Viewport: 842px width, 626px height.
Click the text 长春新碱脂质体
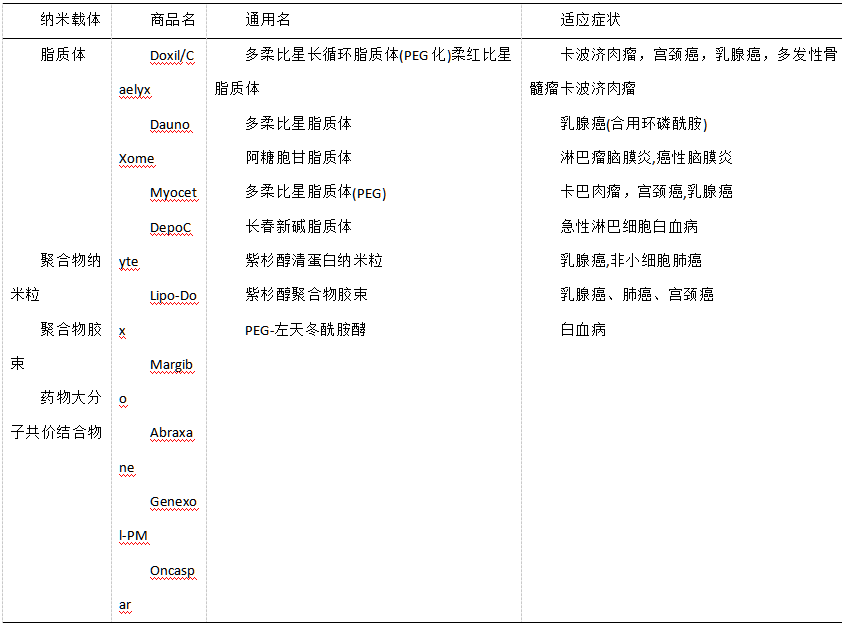(x=299, y=227)
